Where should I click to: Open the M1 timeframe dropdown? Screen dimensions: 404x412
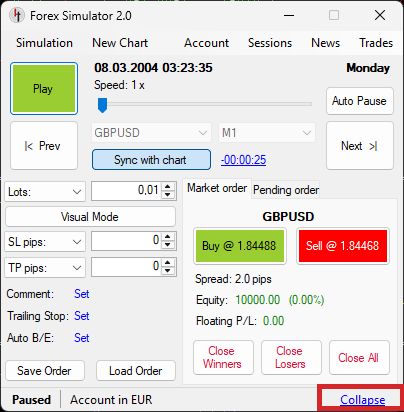(x=267, y=133)
